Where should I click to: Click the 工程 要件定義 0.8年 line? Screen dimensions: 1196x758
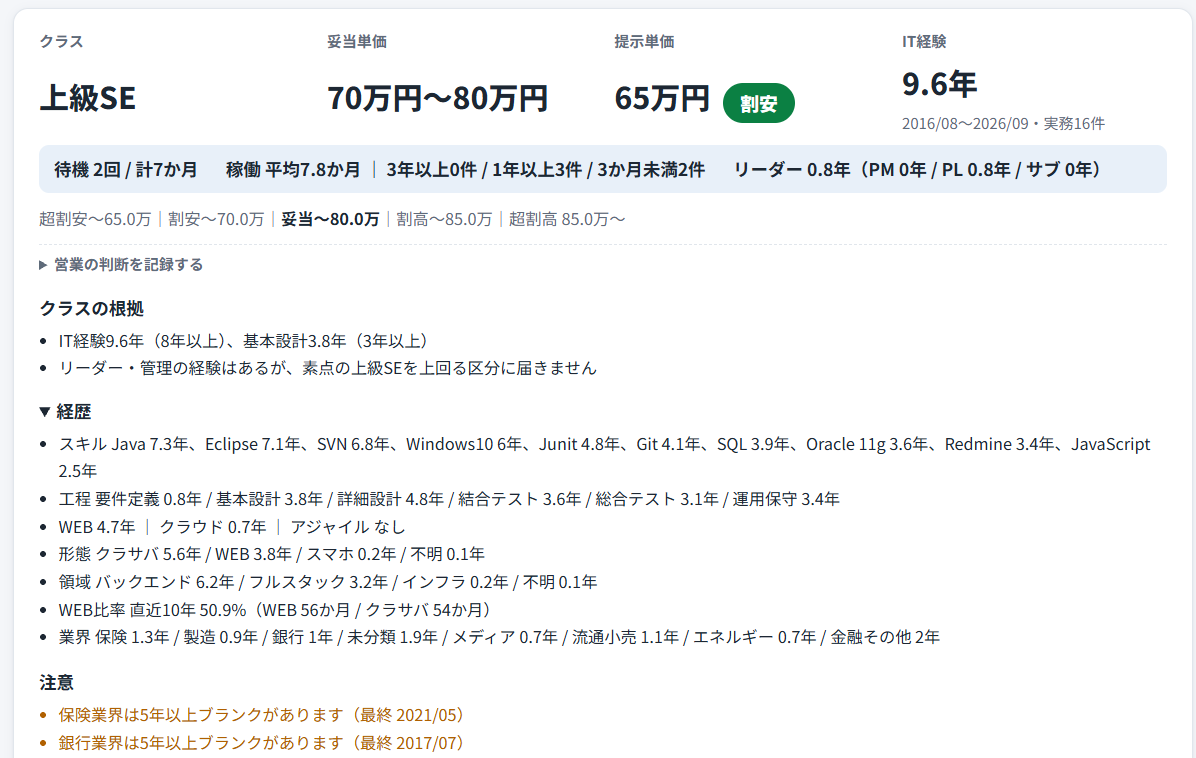click(449, 499)
